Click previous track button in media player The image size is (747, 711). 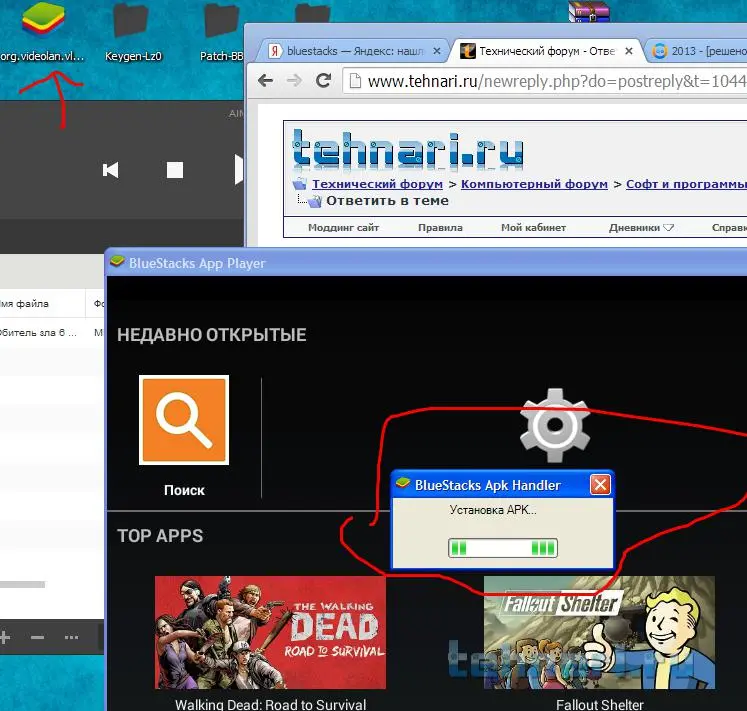[x=111, y=170]
